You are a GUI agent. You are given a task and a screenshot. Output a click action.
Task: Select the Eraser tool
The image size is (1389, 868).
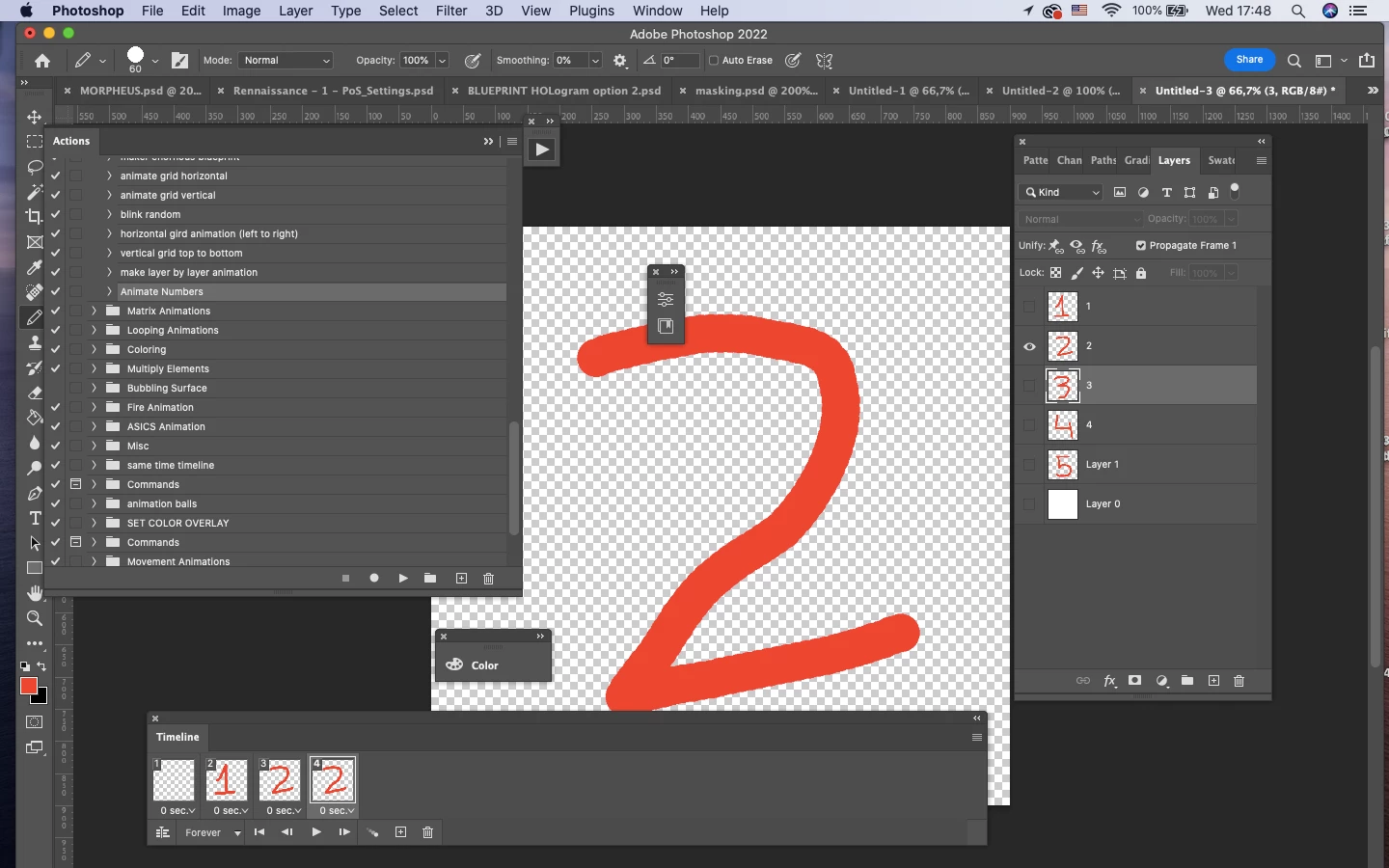35,393
